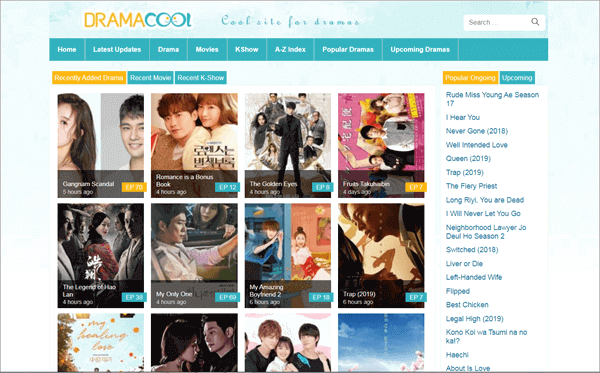Screen dimensions: 600x373
Task: Select the Popular Ongoing tab
Action: point(470,78)
